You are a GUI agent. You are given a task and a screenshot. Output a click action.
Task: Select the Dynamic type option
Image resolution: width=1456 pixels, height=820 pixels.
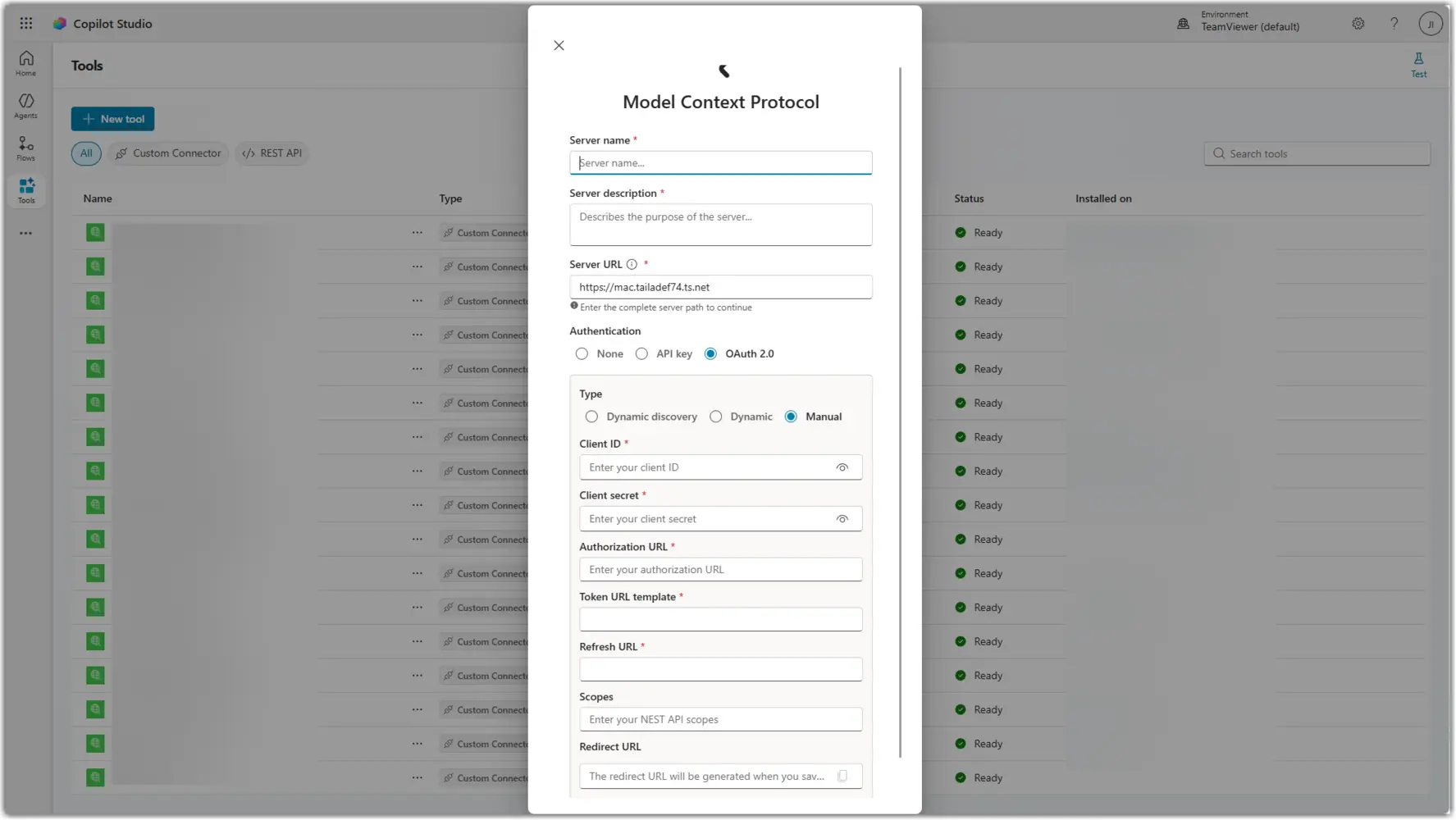716,417
